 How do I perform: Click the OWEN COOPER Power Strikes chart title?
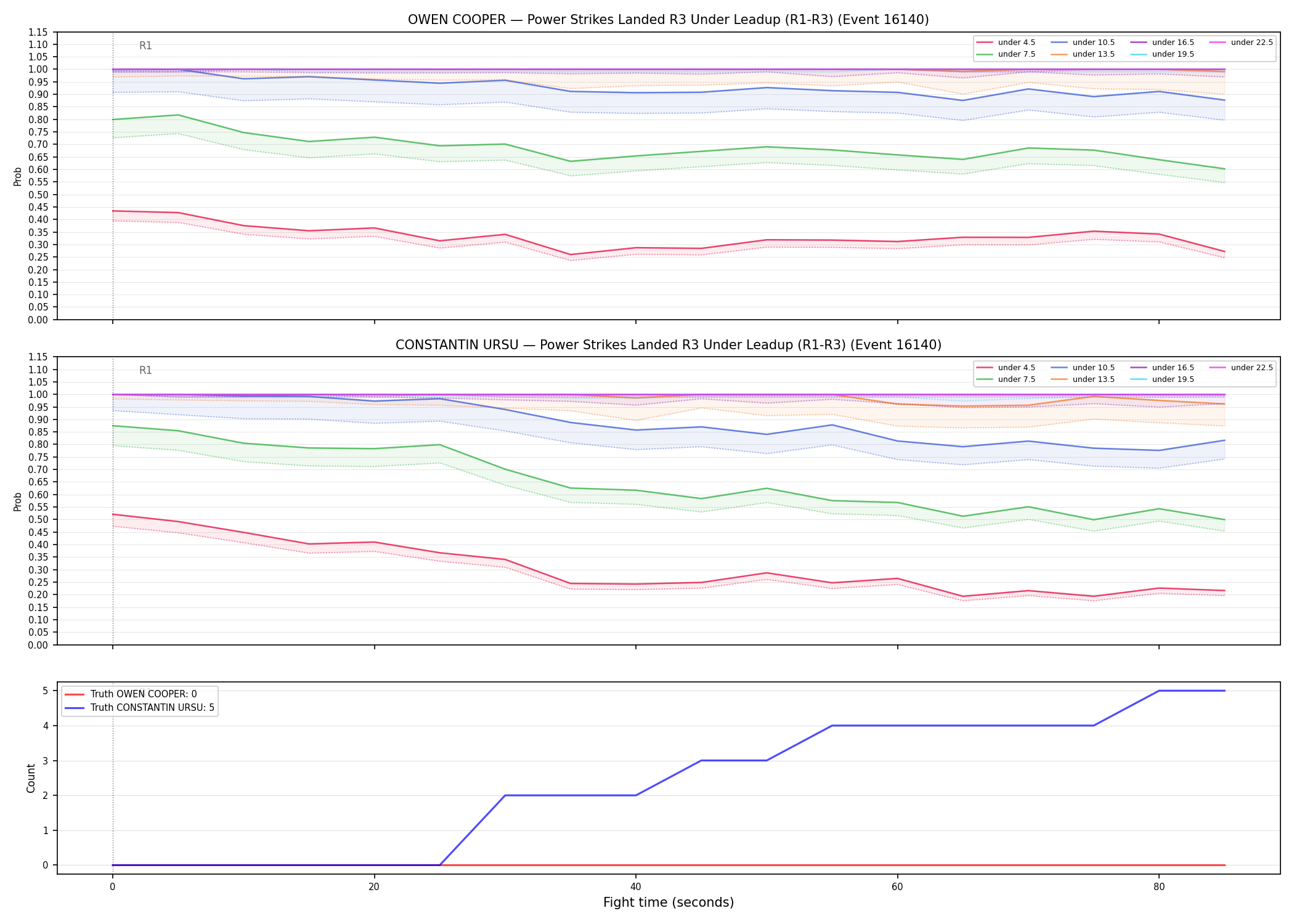668,20
